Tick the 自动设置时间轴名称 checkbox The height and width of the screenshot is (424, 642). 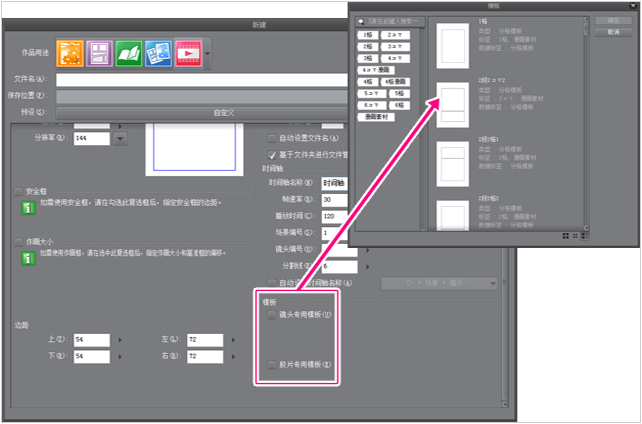tap(272, 283)
